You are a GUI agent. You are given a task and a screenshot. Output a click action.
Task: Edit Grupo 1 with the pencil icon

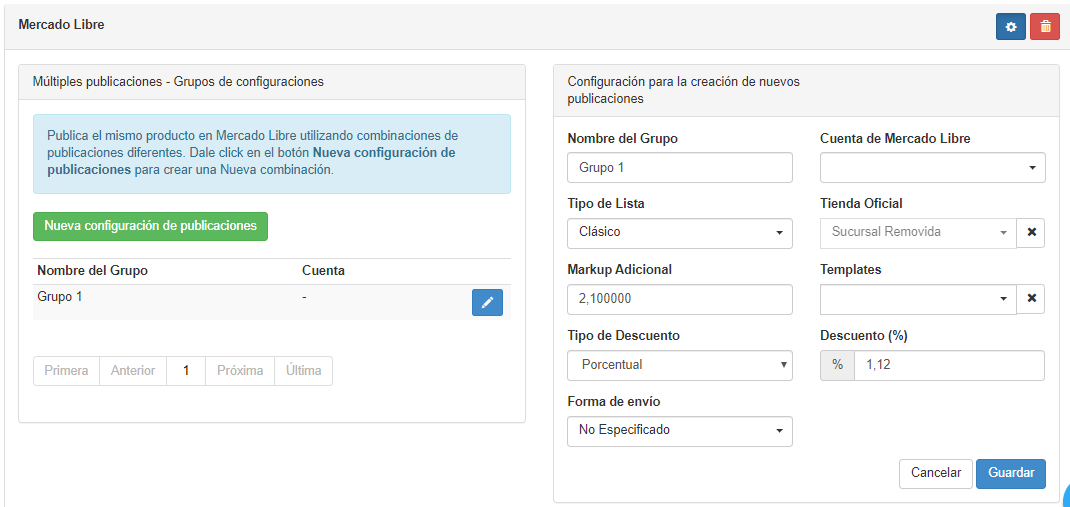pos(487,302)
